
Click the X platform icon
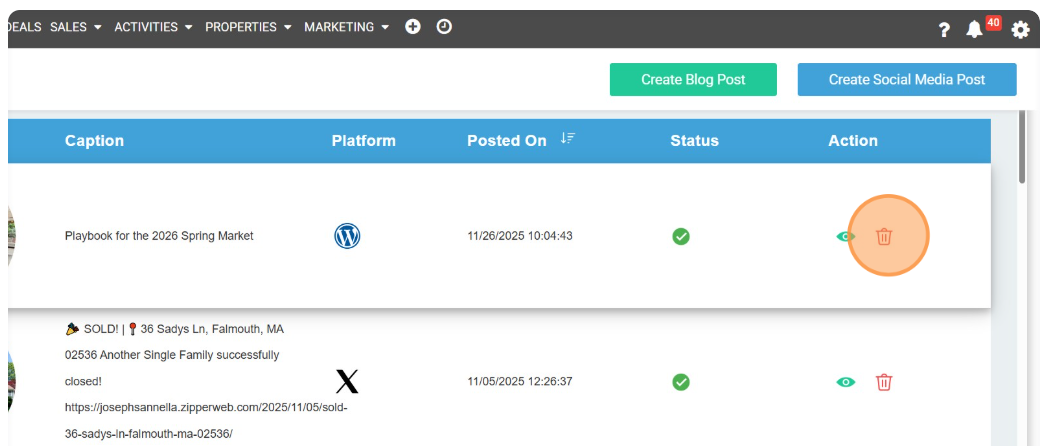coord(346,381)
